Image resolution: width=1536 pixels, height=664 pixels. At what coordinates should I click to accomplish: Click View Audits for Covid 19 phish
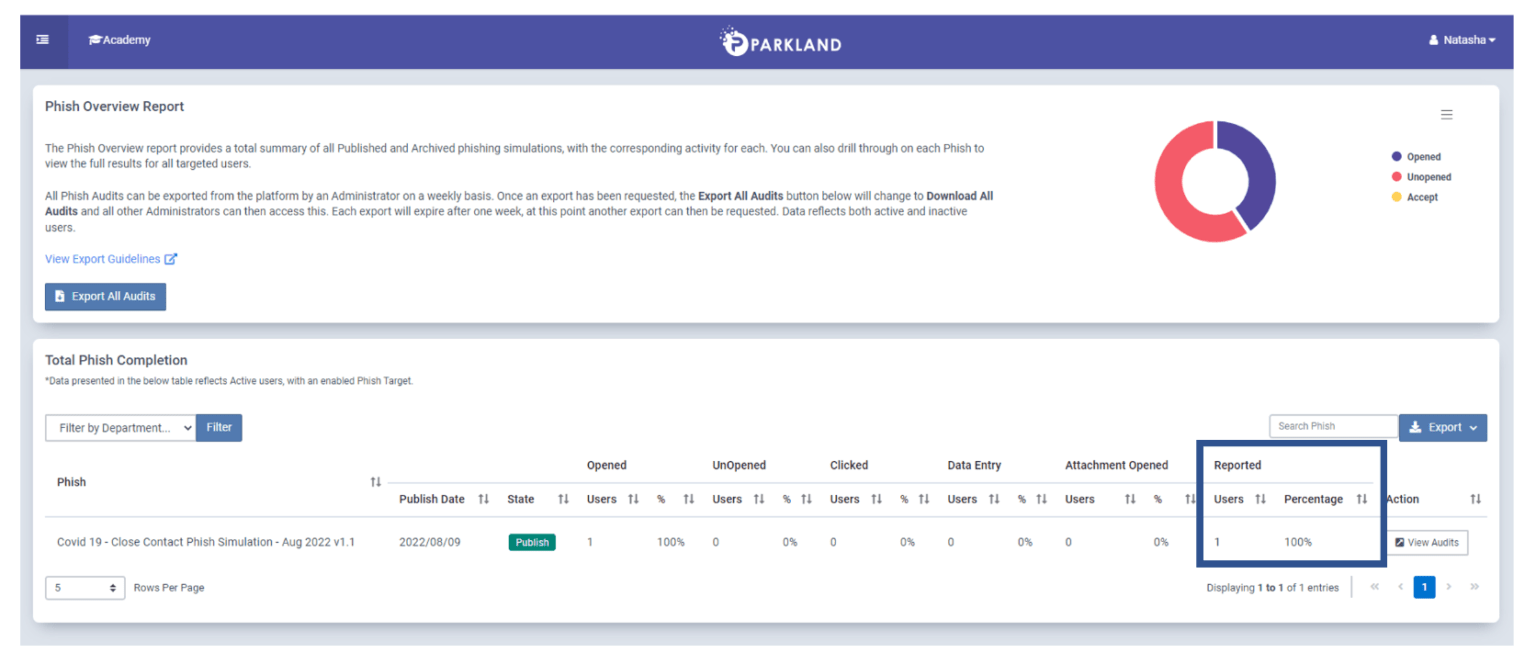[1427, 542]
